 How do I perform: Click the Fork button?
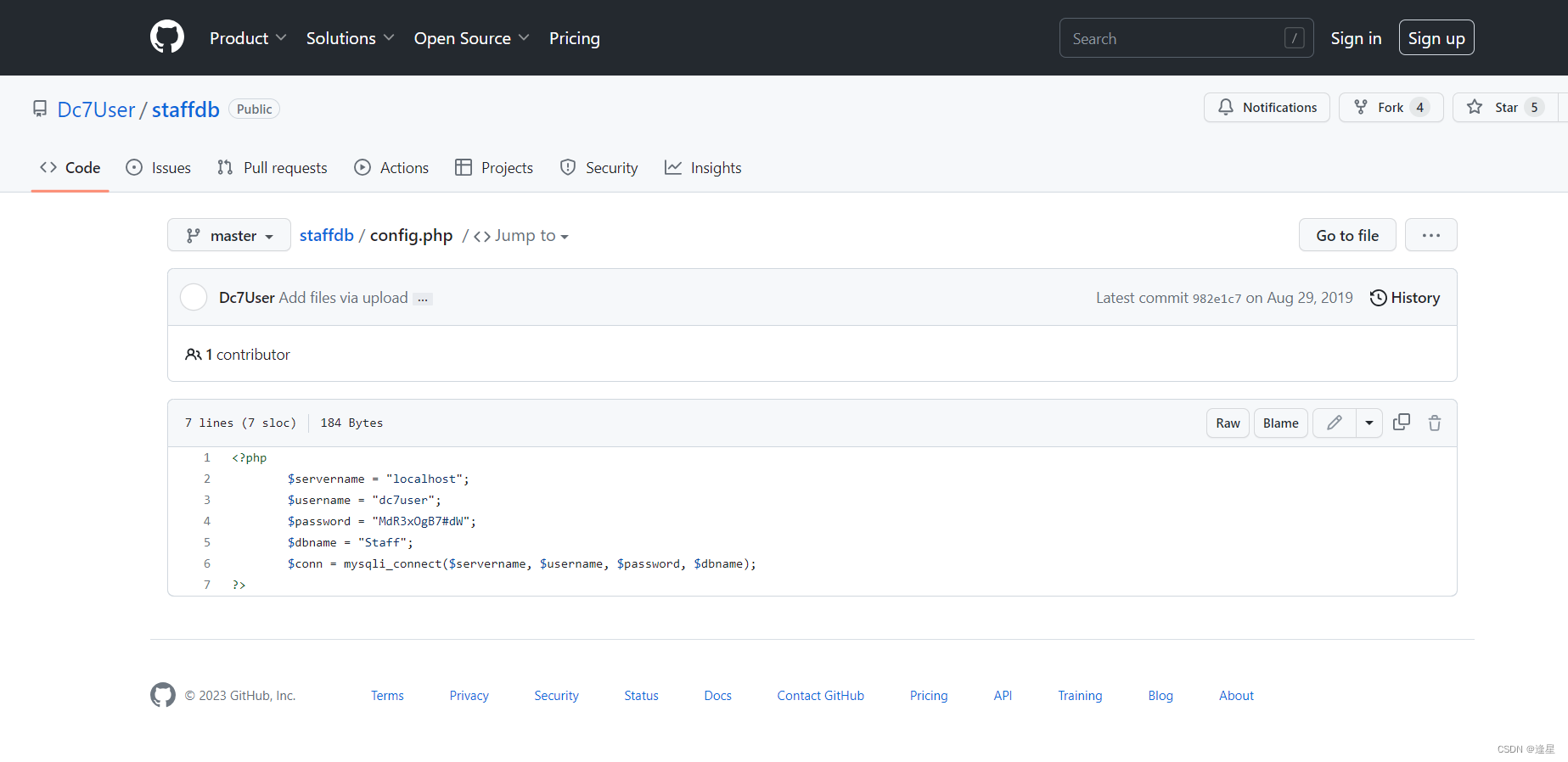click(1391, 108)
